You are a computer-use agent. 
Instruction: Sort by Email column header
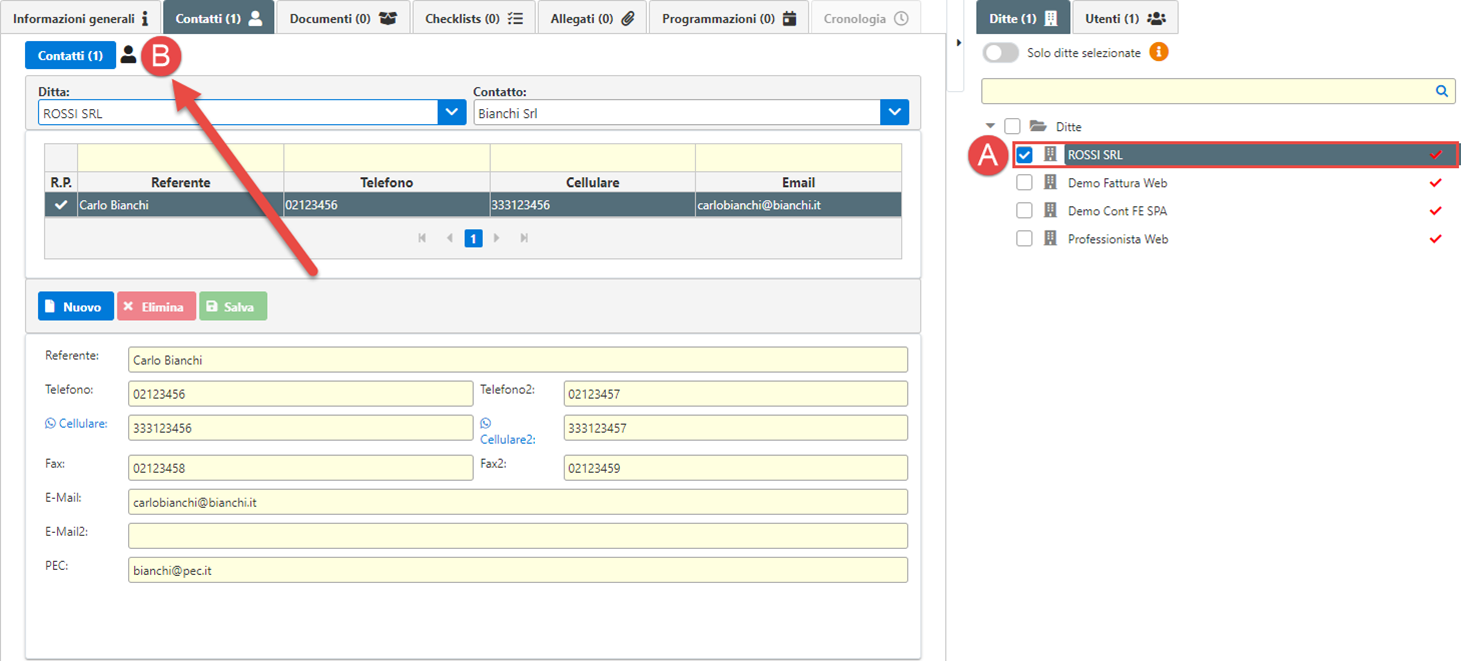tap(798, 182)
